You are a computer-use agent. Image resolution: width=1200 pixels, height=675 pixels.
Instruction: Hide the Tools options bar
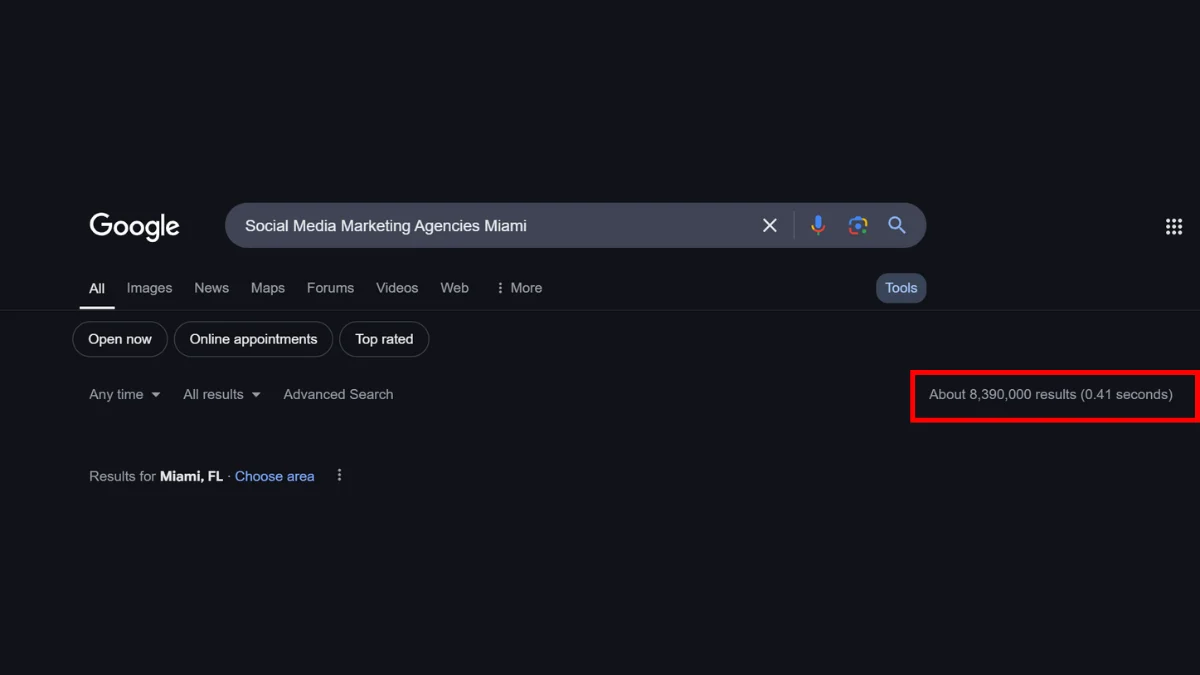[900, 288]
